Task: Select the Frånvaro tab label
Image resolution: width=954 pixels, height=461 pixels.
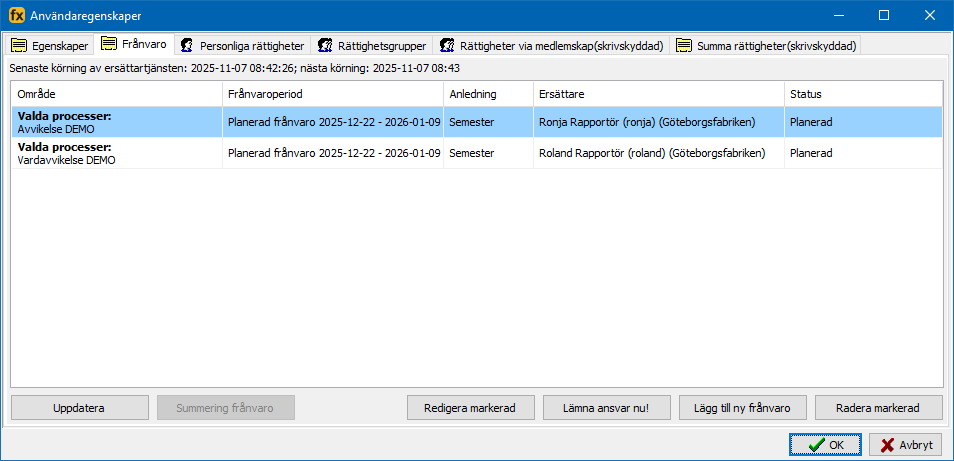Action: pyautogui.click(x=144, y=44)
